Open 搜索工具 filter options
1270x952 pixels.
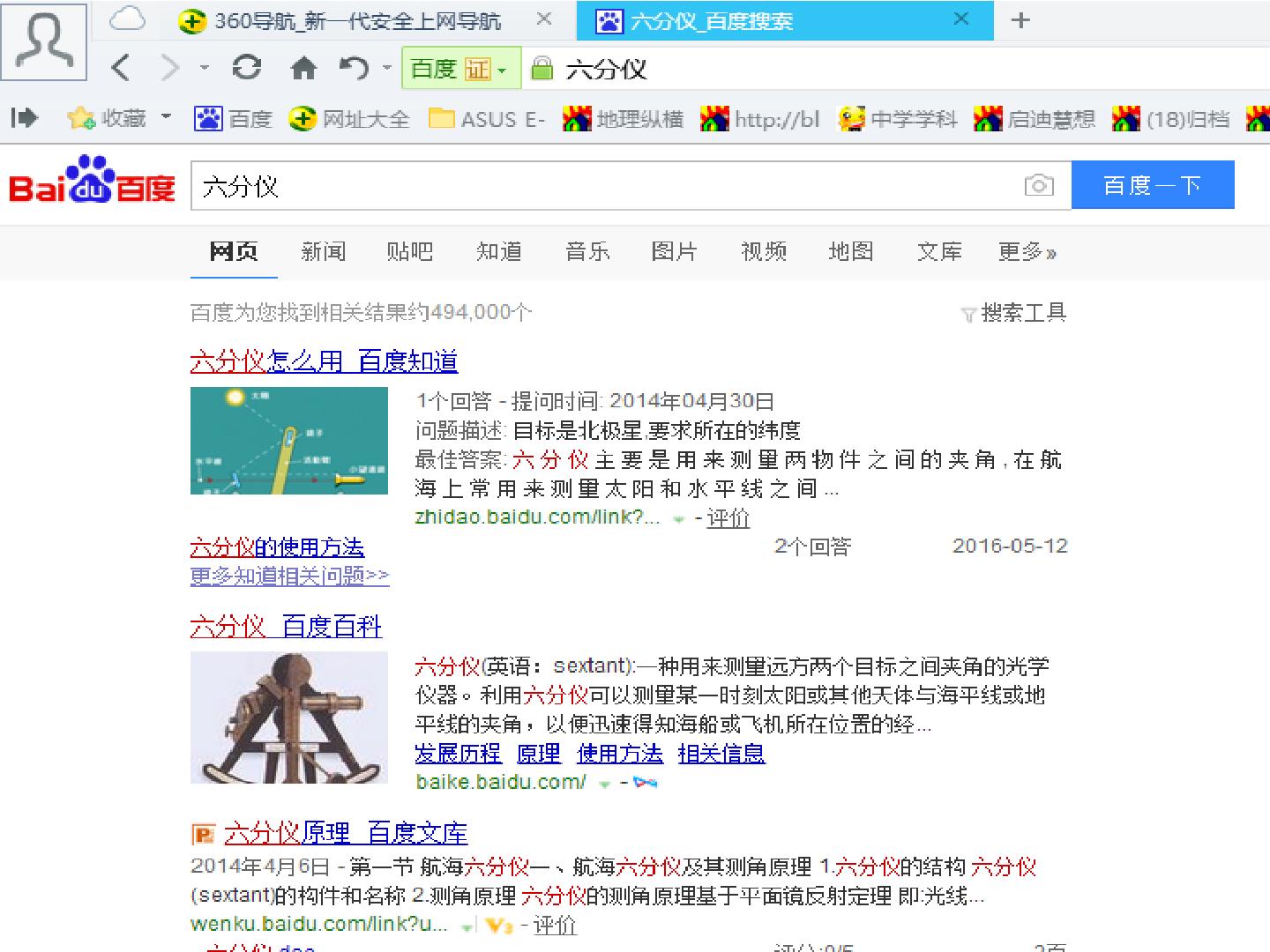[x=1014, y=313]
